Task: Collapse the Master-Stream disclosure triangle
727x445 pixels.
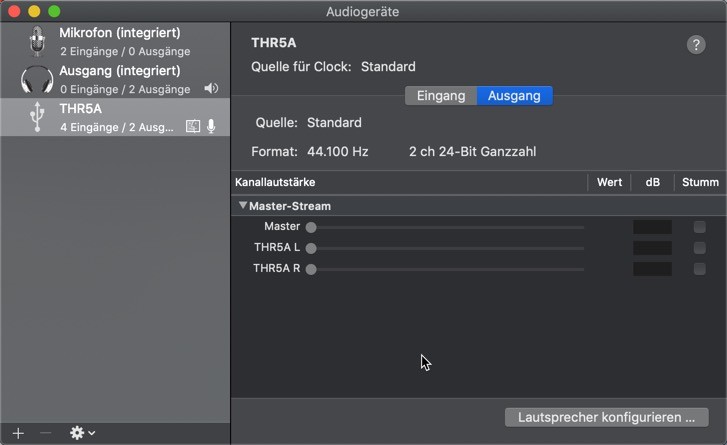Action: 242,206
